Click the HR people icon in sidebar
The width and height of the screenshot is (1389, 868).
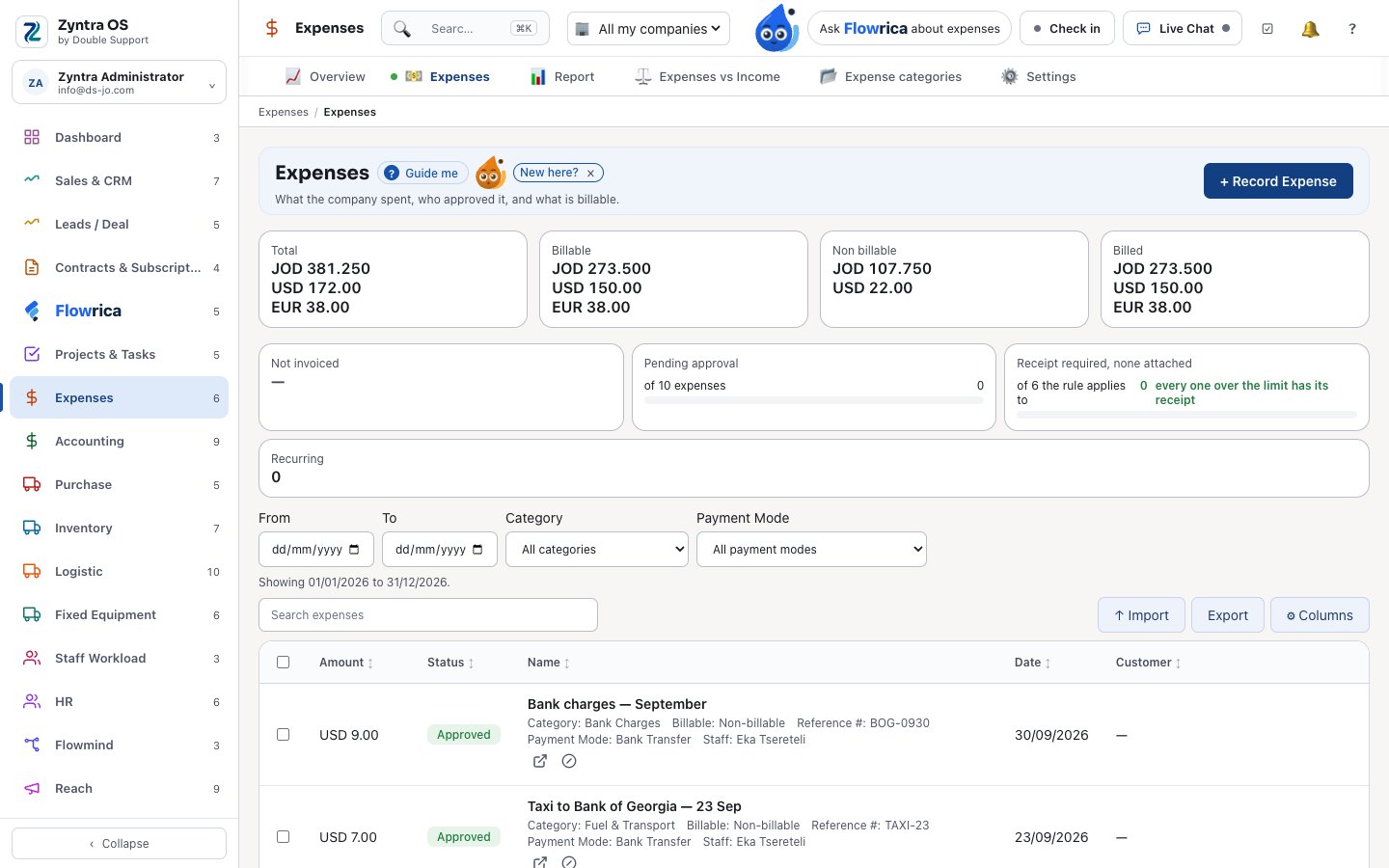pos(32,701)
